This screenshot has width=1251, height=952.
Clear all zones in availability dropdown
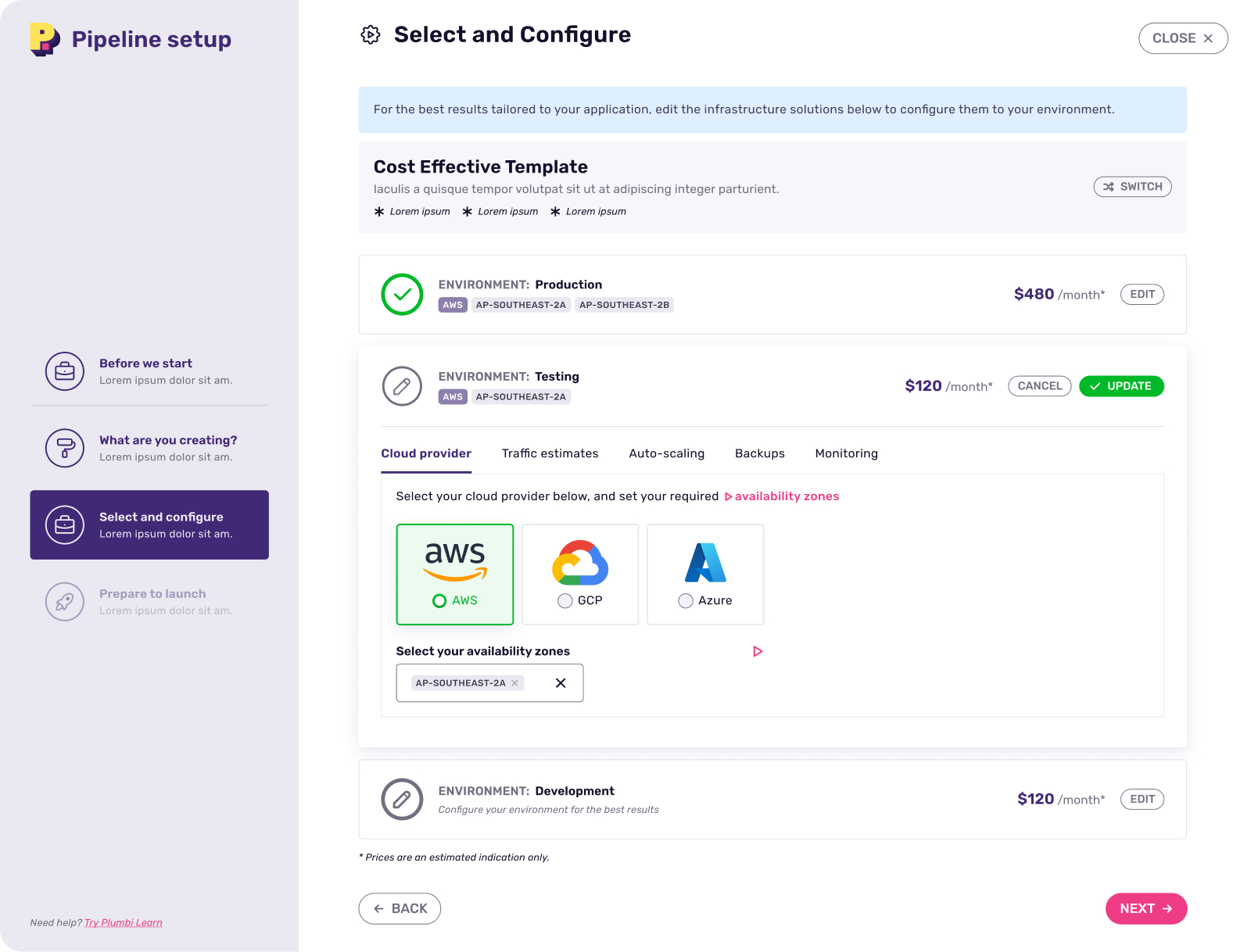561,683
